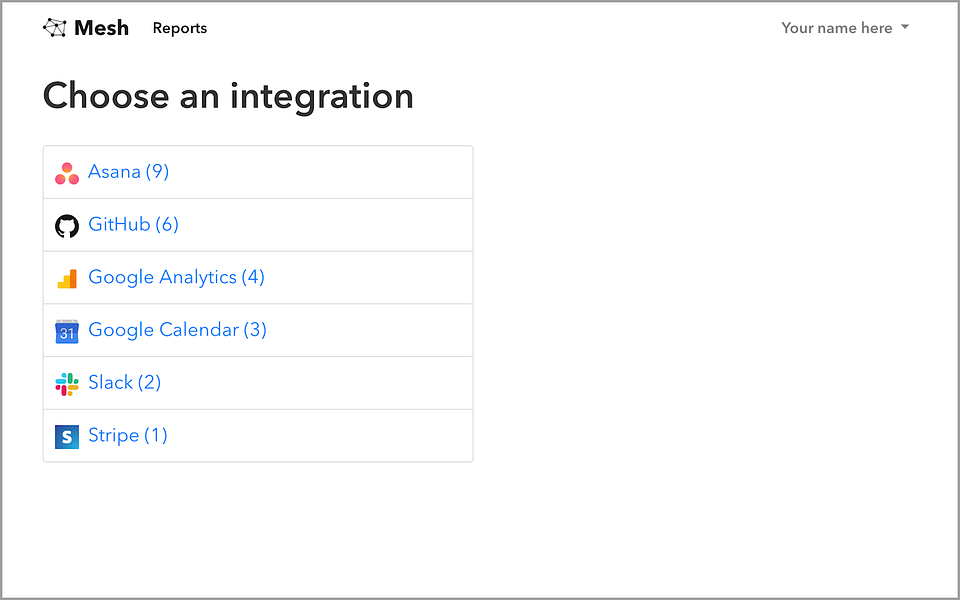The image size is (960, 600).
Task: Click the (6) count beside GitHub
Action: click(x=167, y=224)
